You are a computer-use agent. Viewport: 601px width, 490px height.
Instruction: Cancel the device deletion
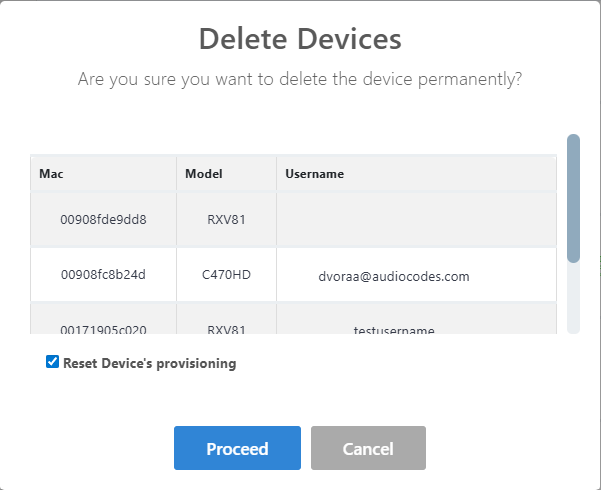point(368,448)
